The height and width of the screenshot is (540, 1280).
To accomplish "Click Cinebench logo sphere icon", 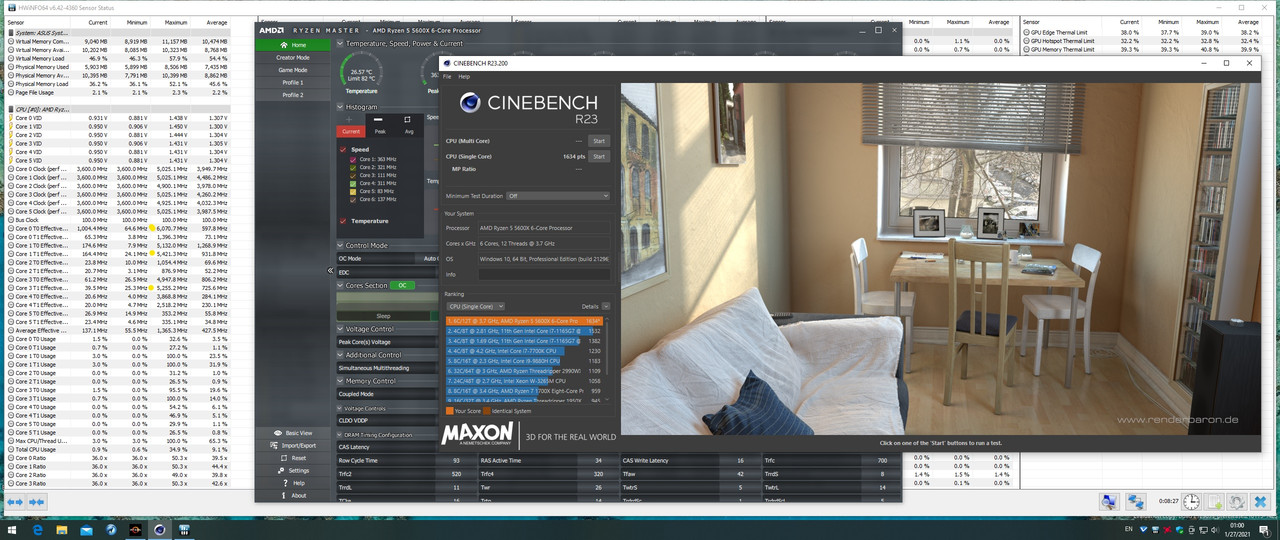I will (471, 102).
